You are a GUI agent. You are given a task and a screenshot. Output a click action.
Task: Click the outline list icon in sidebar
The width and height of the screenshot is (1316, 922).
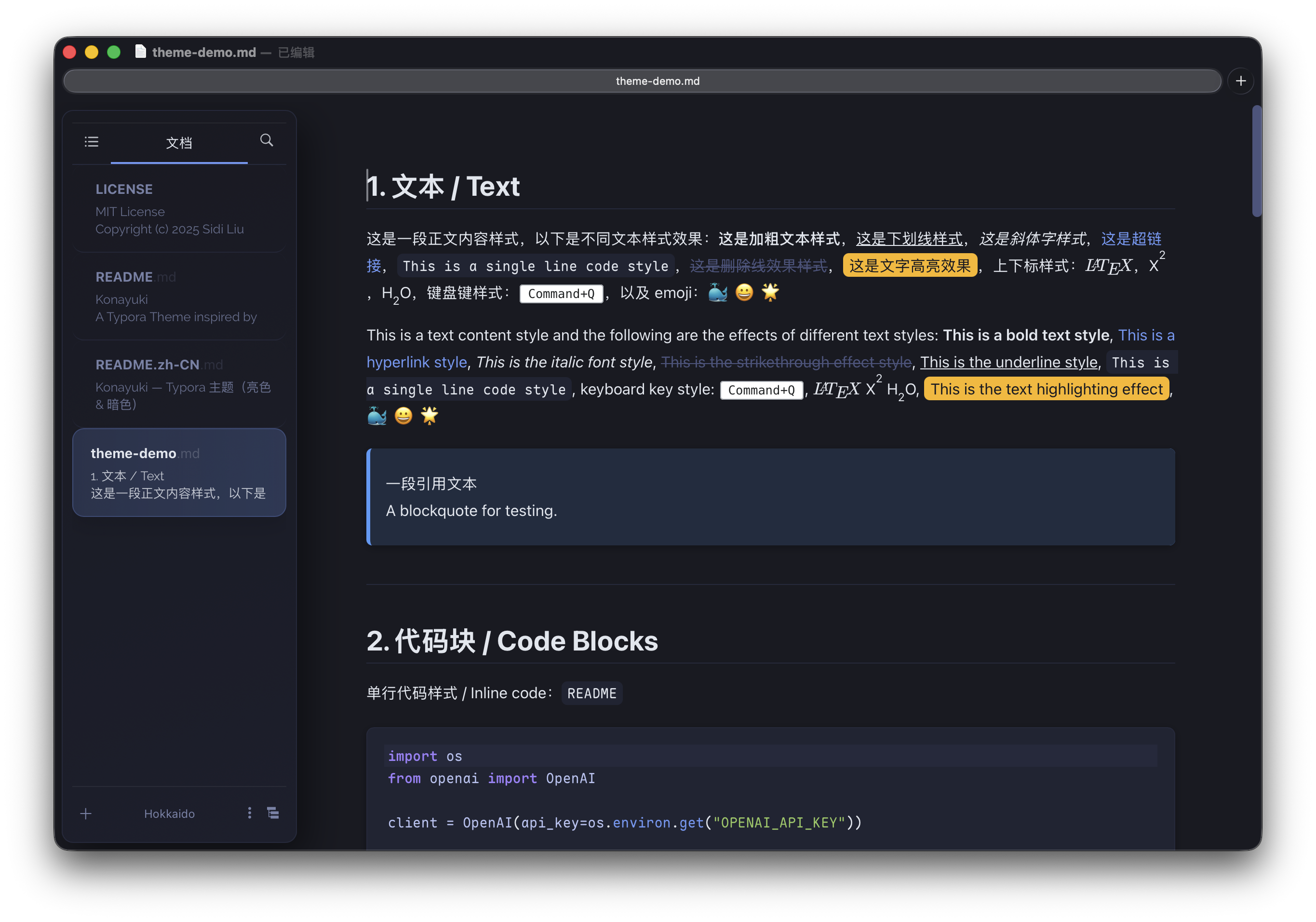pos(92,142)
